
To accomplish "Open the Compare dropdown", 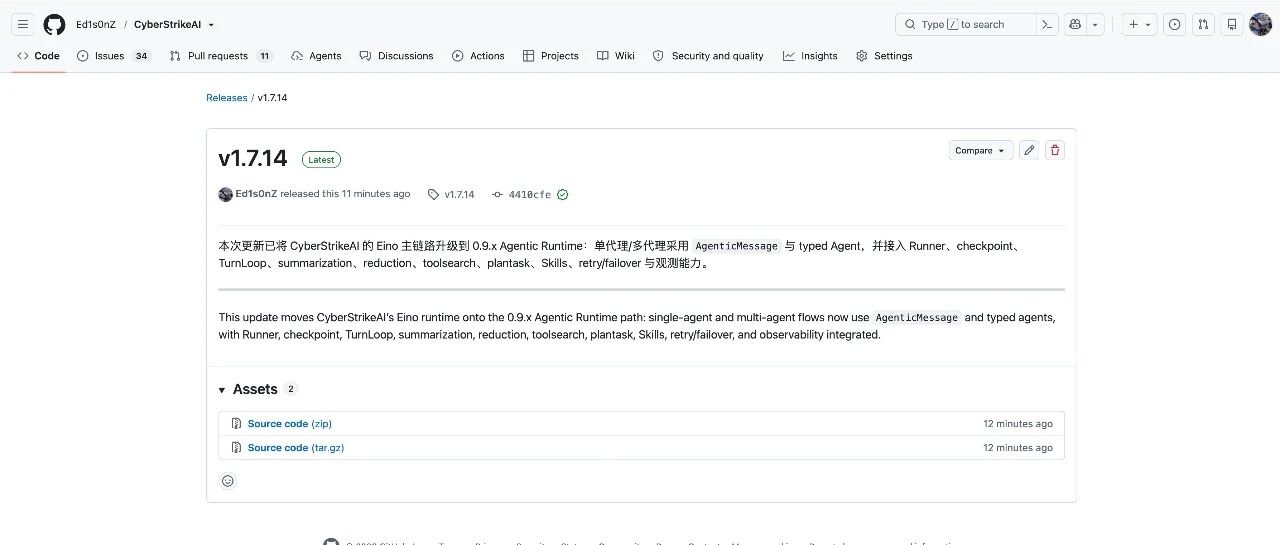I will pyautogui.click(x=980, y=150).
